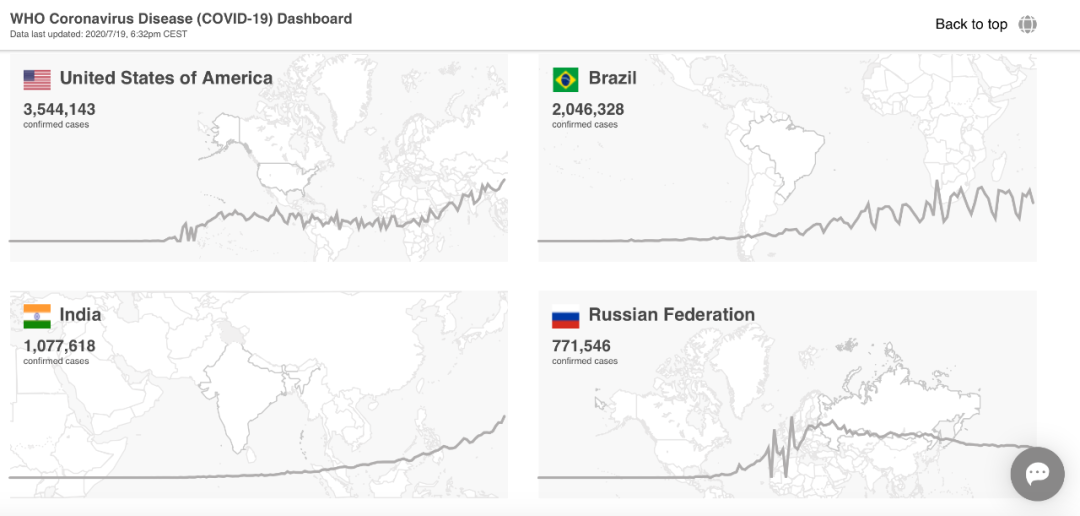Select the Russian Federation heading
Screen dimensions: 1080x516
click(x=671, y=315)
